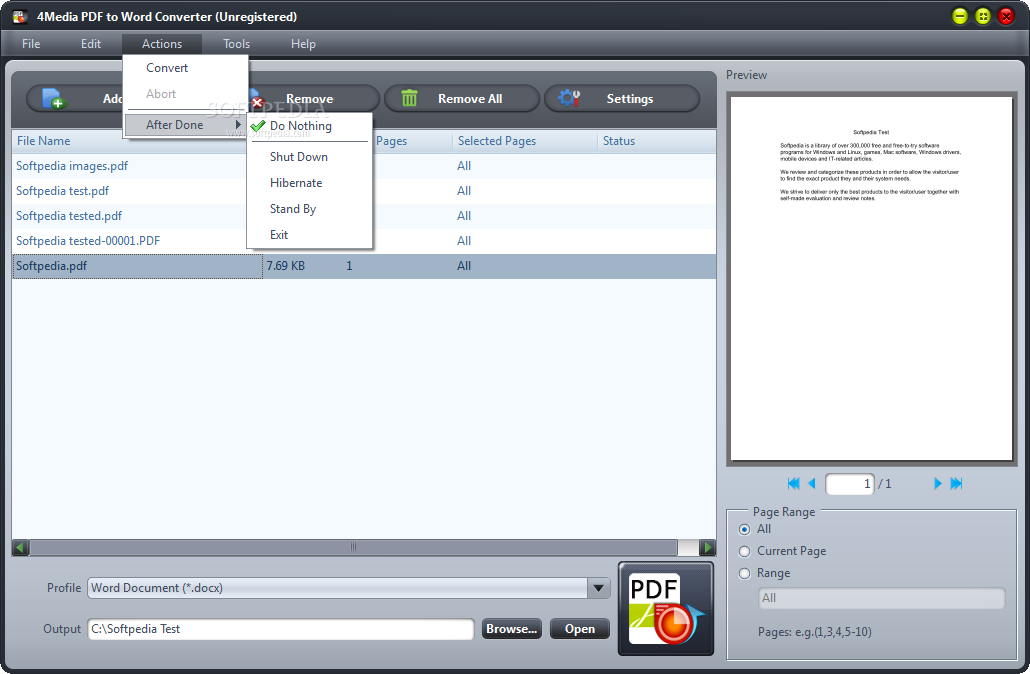Select Shut Down after done
Screen dimensions: 1030x674
click(x=309, y=156)
